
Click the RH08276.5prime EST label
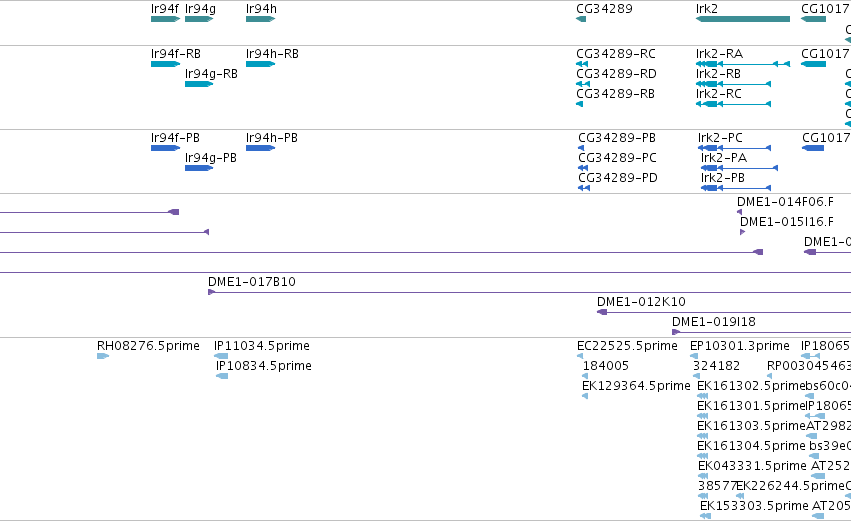(148, 346)
